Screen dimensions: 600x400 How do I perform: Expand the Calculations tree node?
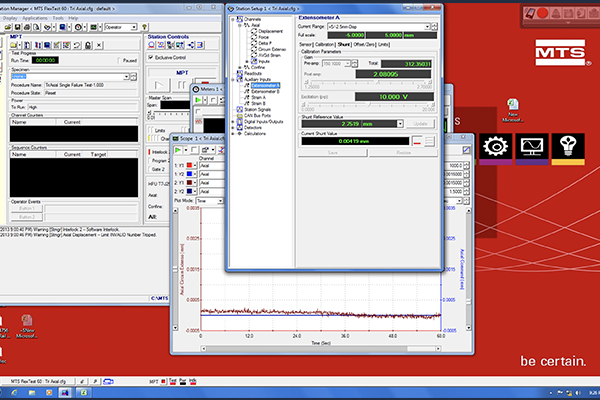(233, 134)
